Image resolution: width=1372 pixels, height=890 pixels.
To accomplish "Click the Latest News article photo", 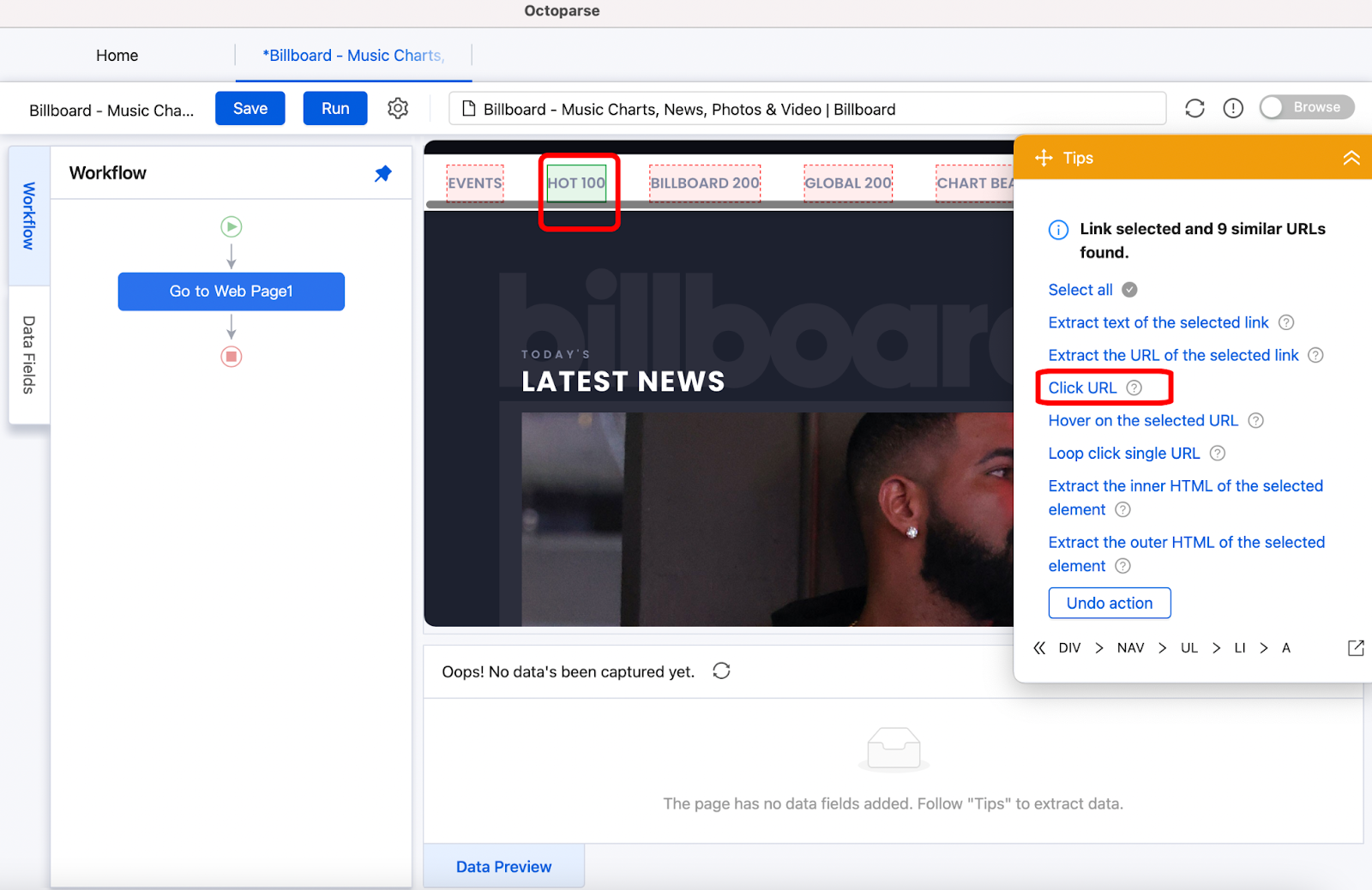I will (x=767, y=520).
